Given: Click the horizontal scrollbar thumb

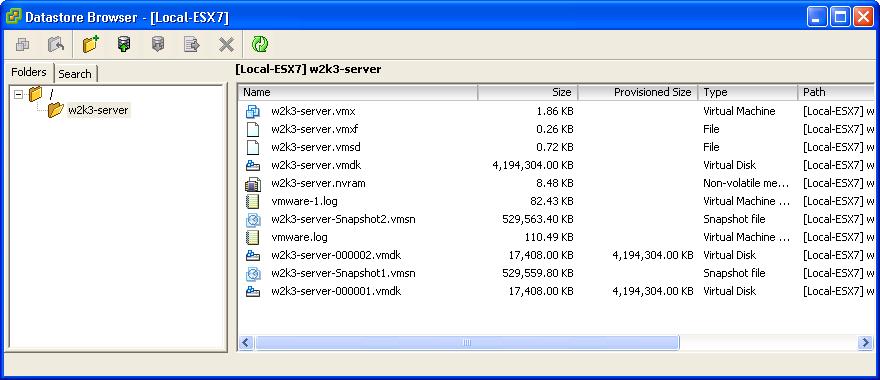Looking at the screenshot, I should tap(467, 342).
